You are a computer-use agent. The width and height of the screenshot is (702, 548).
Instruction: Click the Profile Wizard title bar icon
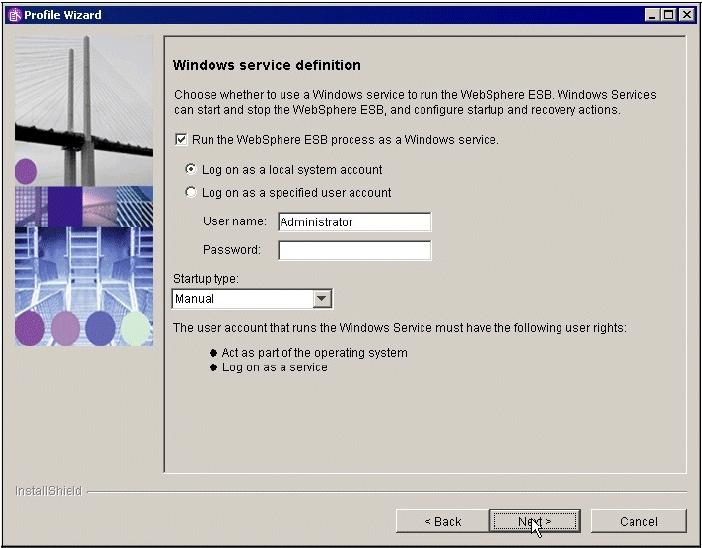click(x=15, y=15)
